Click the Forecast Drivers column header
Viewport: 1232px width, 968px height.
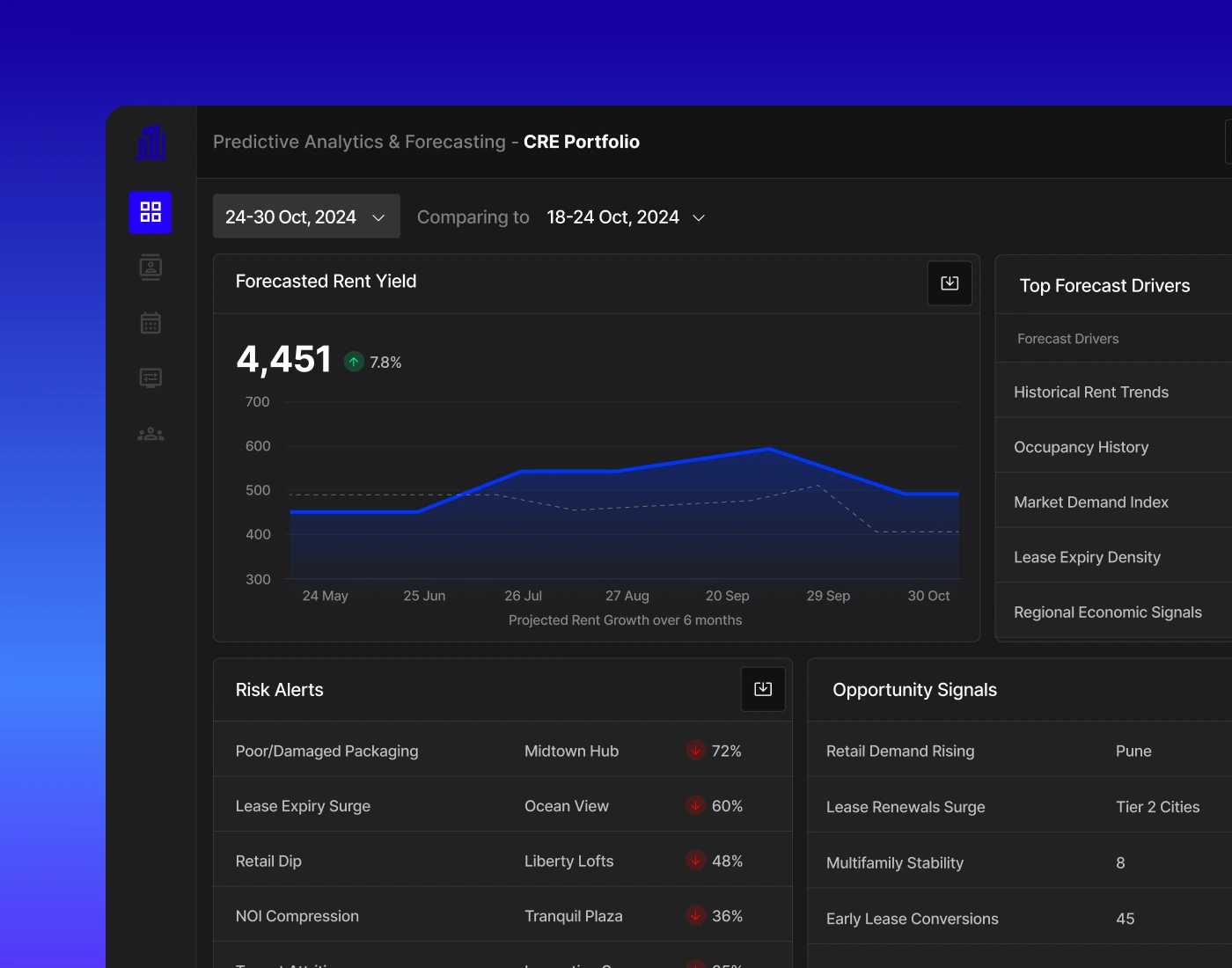pyautogui.click(x=1068, y=339)
